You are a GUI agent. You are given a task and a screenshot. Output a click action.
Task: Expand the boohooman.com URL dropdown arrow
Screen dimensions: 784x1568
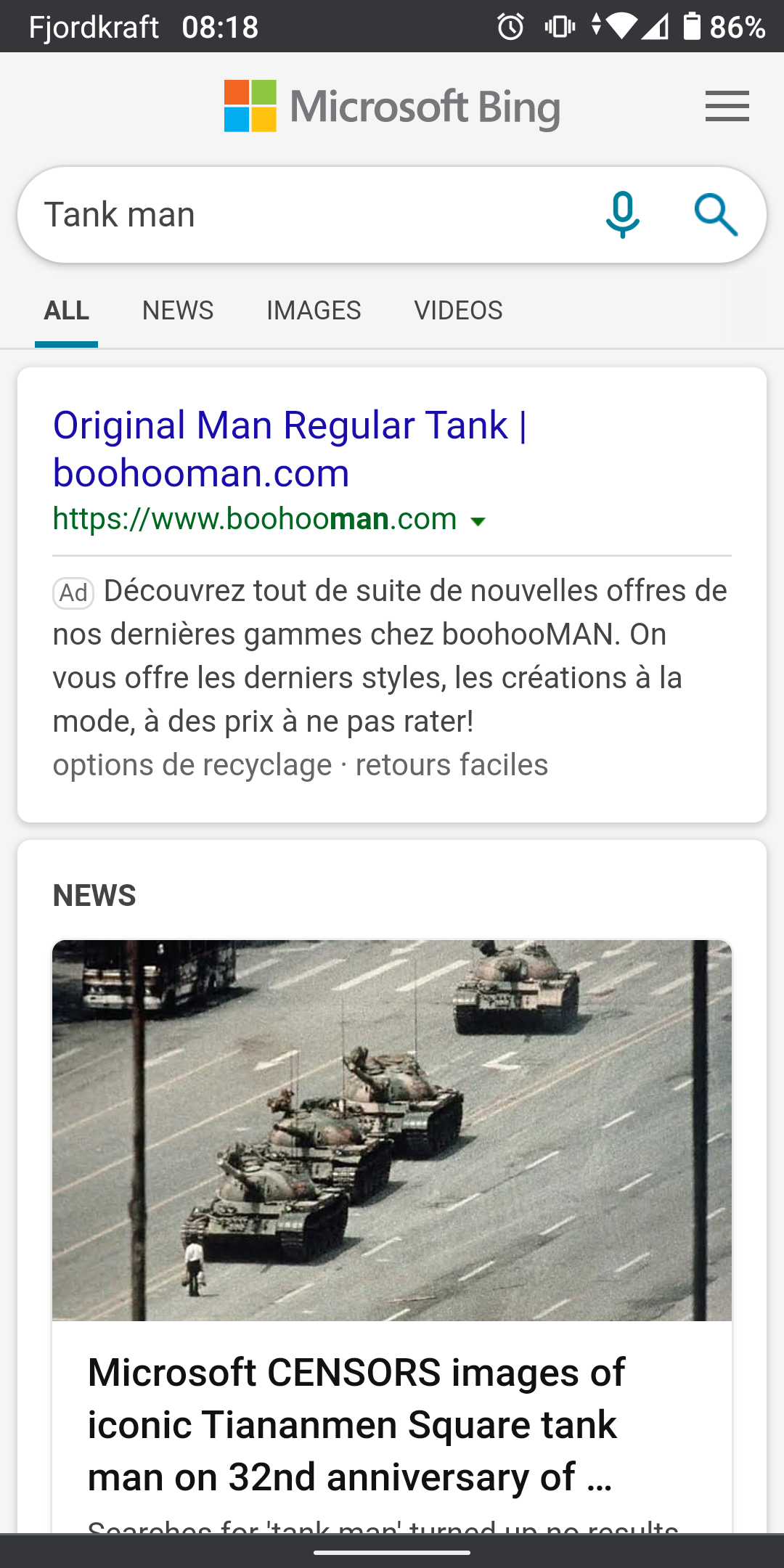tap(478, 521)
